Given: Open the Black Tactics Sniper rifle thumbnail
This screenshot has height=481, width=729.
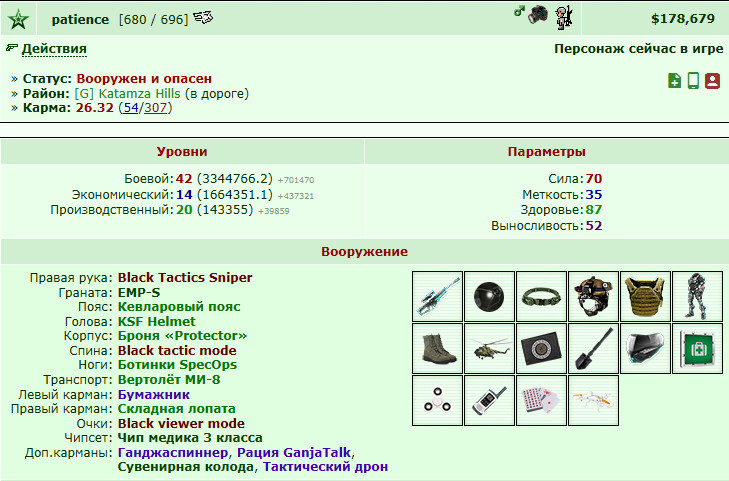Looking at the screenshot, I should tap(437, 297).
